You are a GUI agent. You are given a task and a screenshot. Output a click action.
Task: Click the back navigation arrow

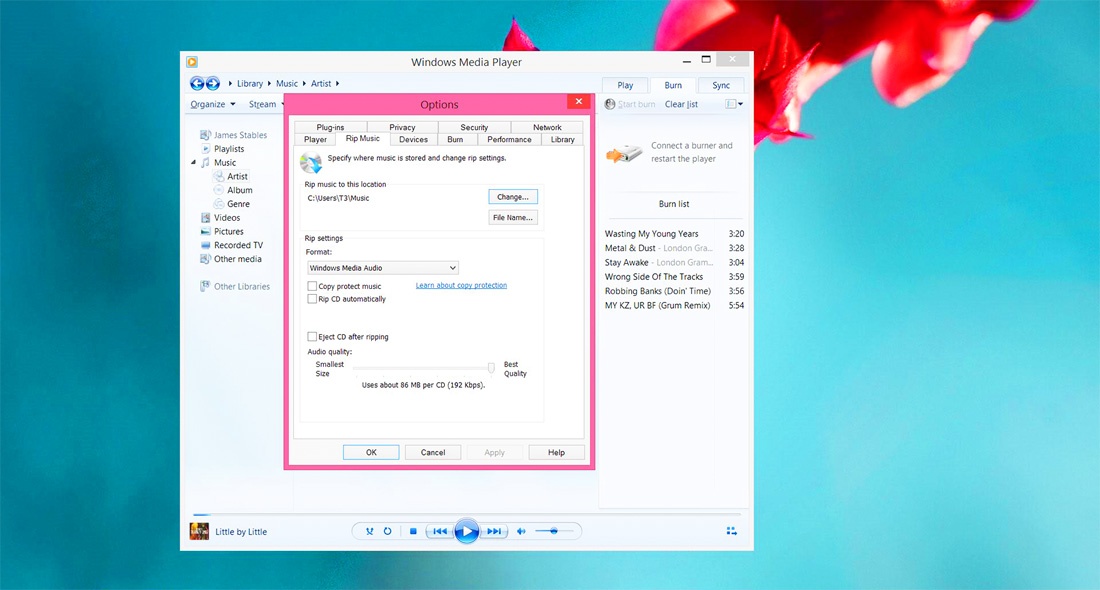click(197, 83)
